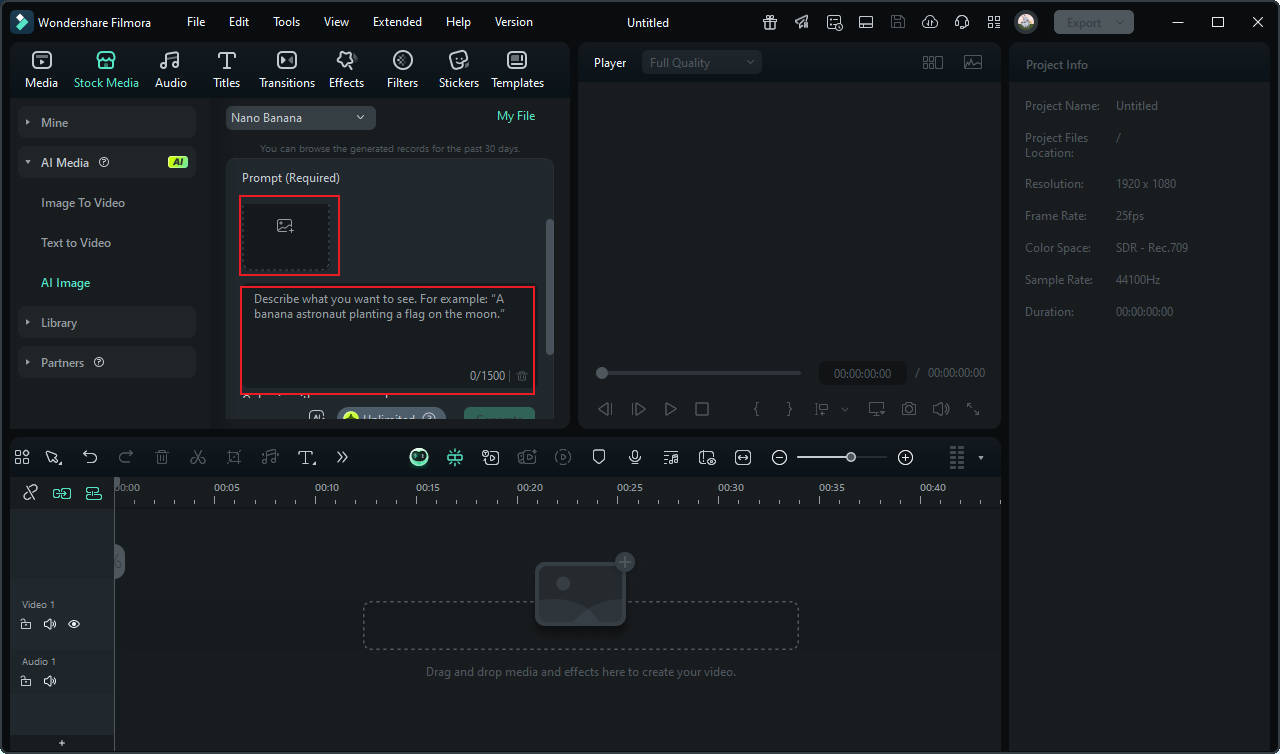Select AI Image option
Viewport: 1280px width, 754px height.
pyautogui.click(x=65, y=283)
